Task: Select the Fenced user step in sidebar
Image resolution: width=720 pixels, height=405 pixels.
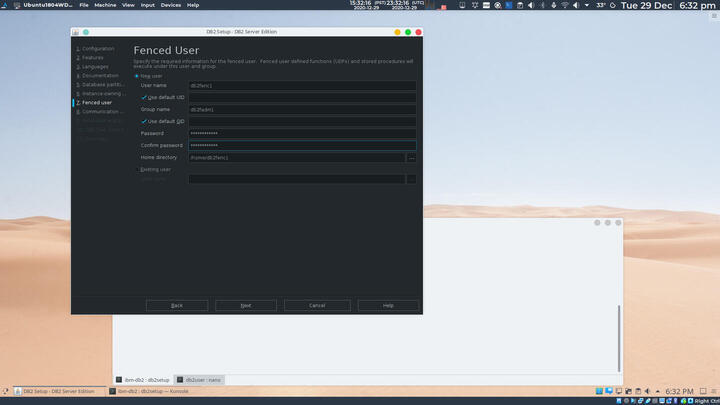Action: 94,102
